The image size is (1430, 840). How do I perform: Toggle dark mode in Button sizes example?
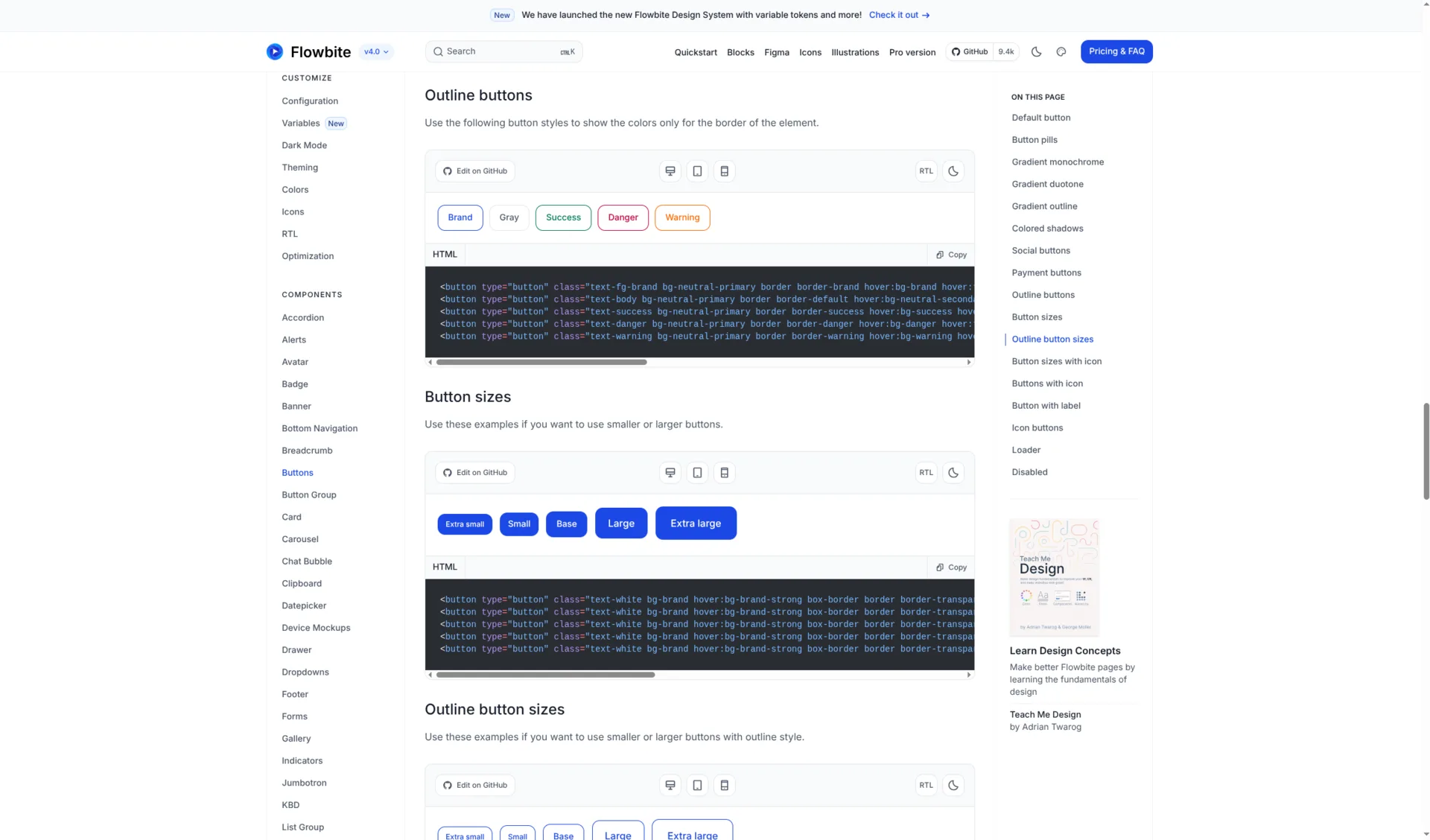pos(953,473)
